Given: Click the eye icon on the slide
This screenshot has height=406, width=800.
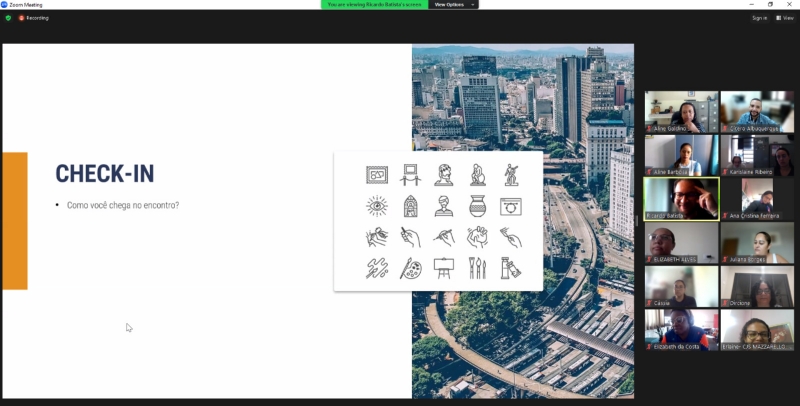Looking at the screenshot, I should click(x=376, y=206).
